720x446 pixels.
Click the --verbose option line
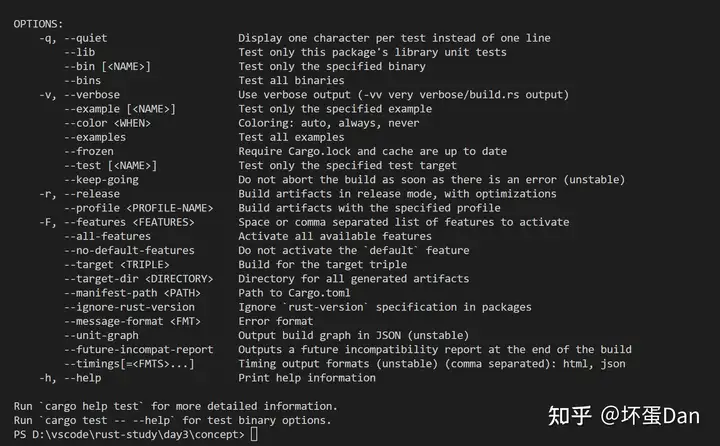[x=79, y=95]
